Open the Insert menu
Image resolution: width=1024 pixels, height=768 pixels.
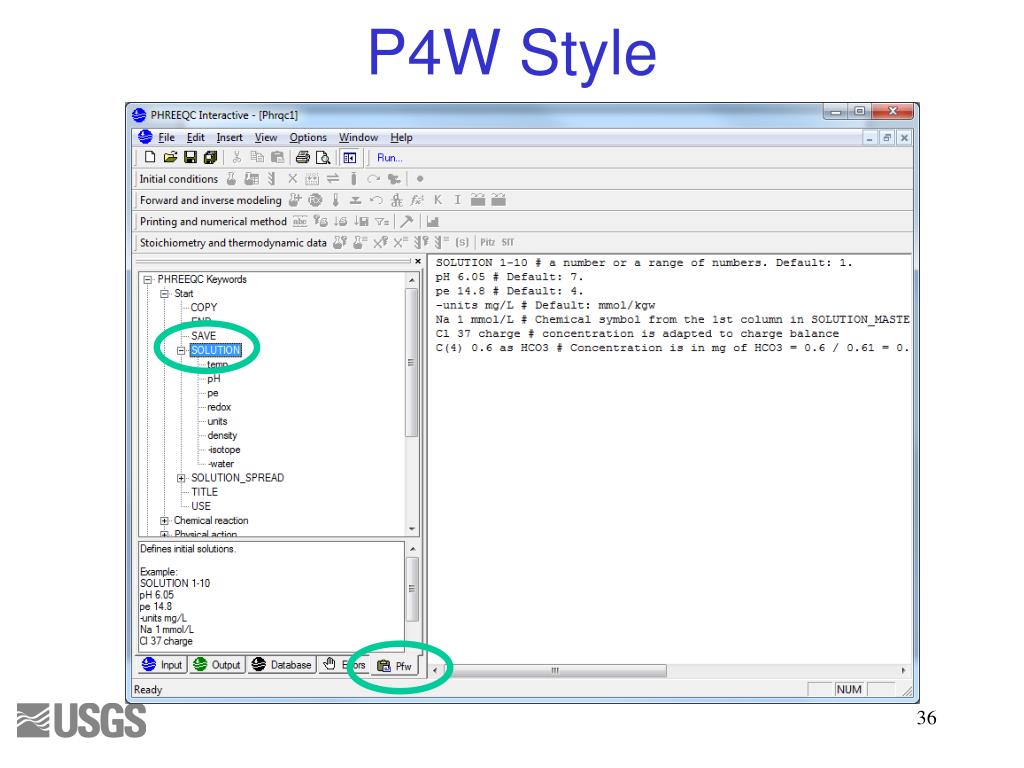229,138
